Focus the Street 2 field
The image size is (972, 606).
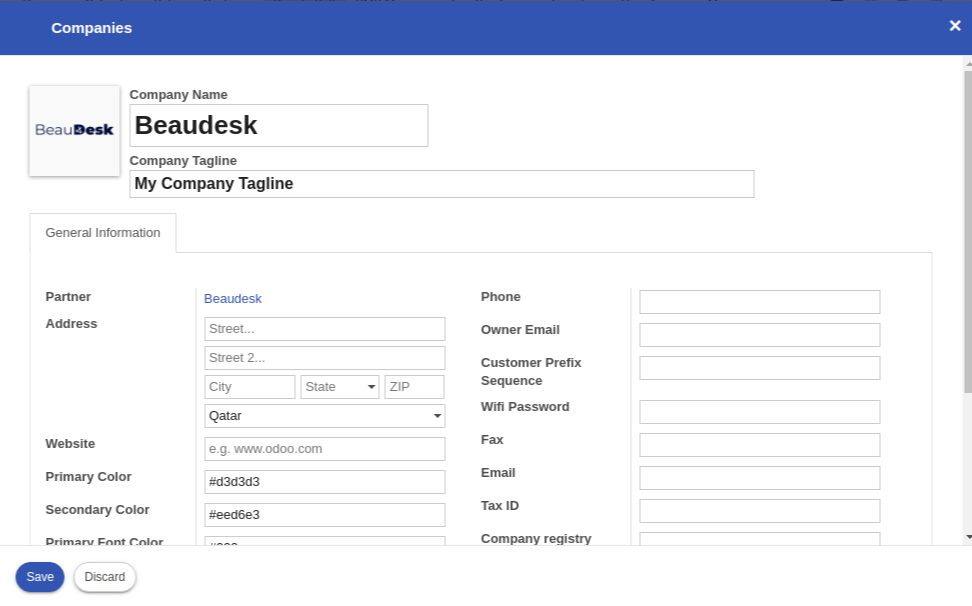pos(325,358)
